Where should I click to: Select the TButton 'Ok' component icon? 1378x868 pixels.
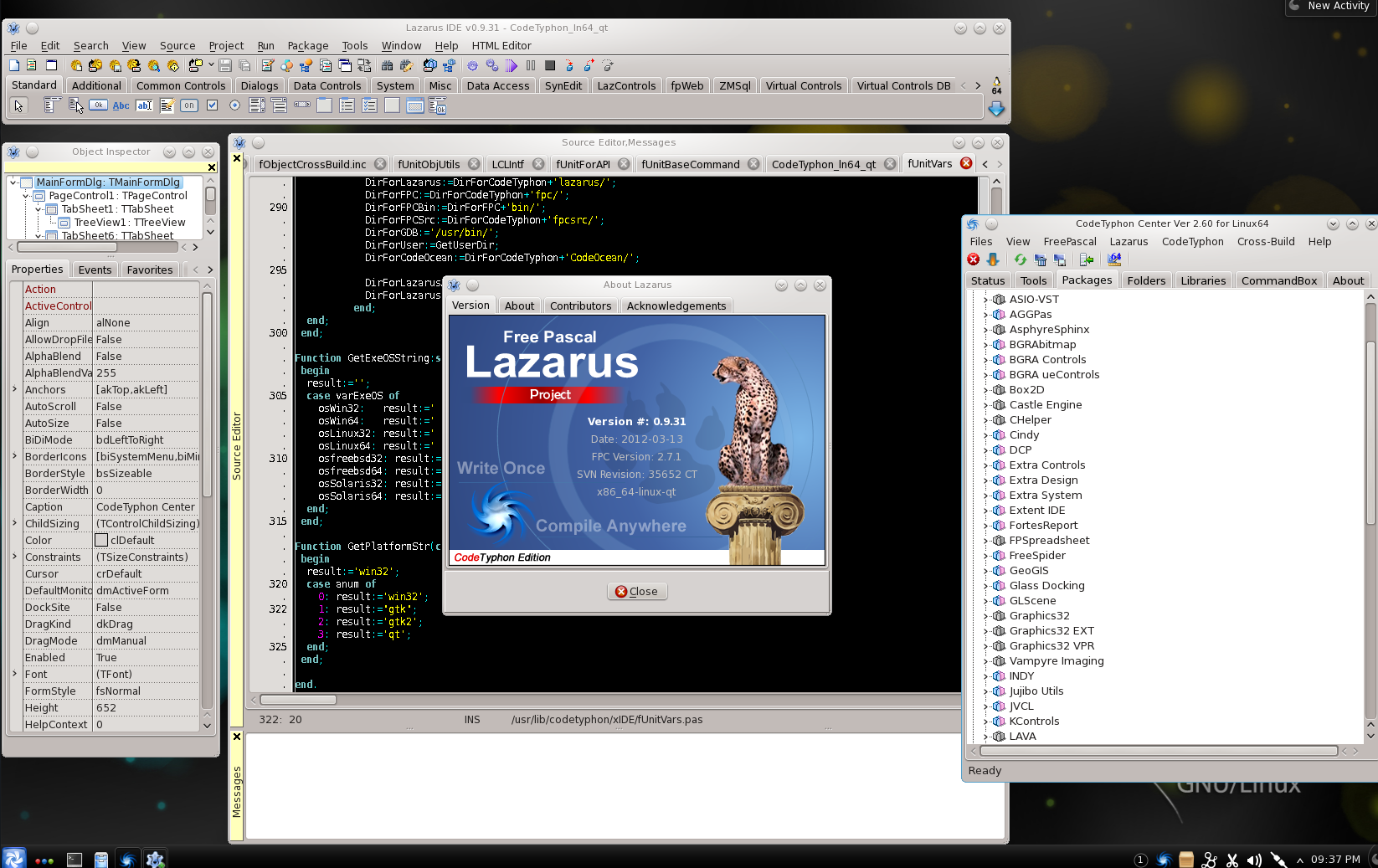(98, 105)
